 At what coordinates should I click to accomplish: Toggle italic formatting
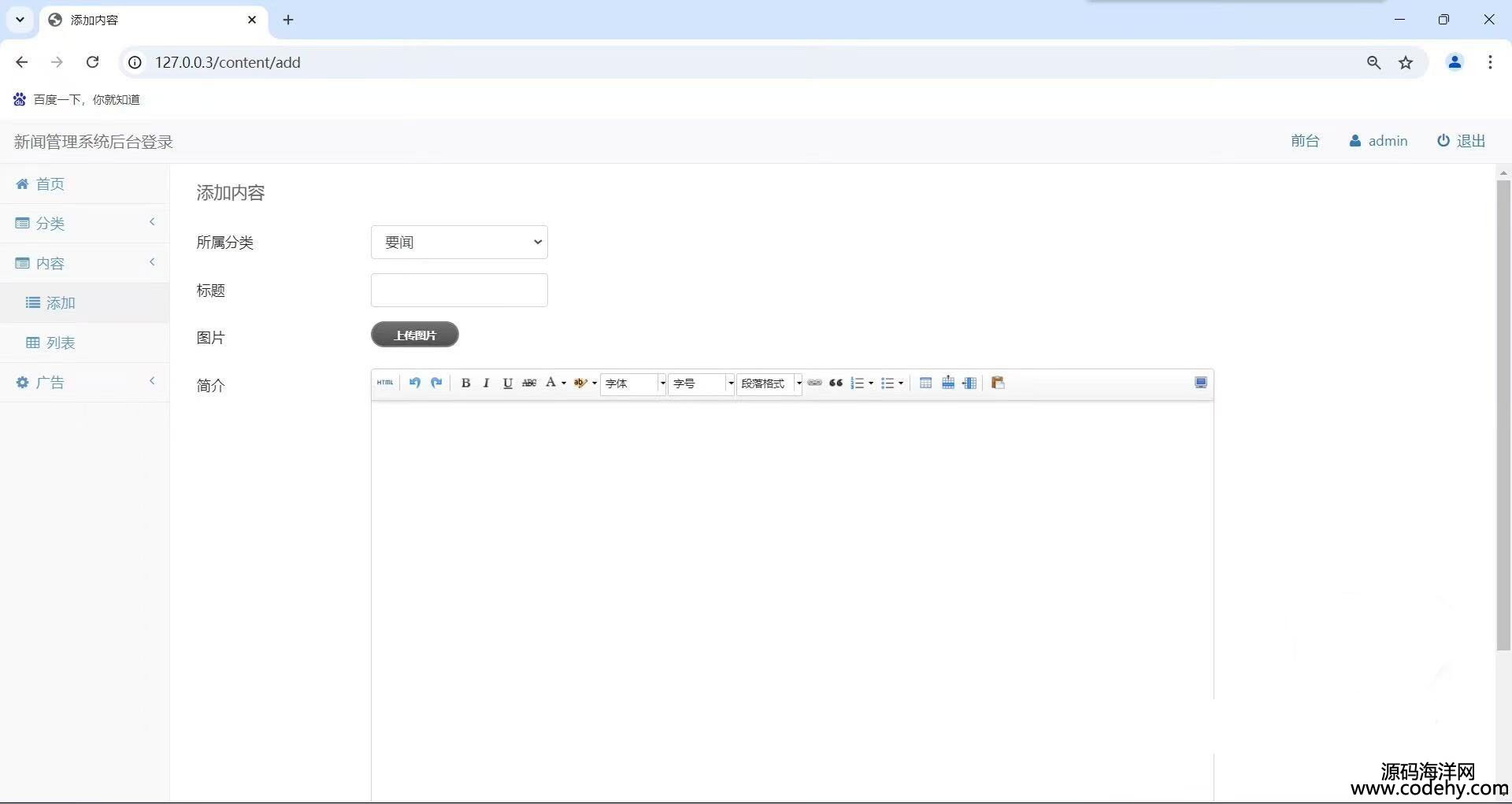pos(486,383)
